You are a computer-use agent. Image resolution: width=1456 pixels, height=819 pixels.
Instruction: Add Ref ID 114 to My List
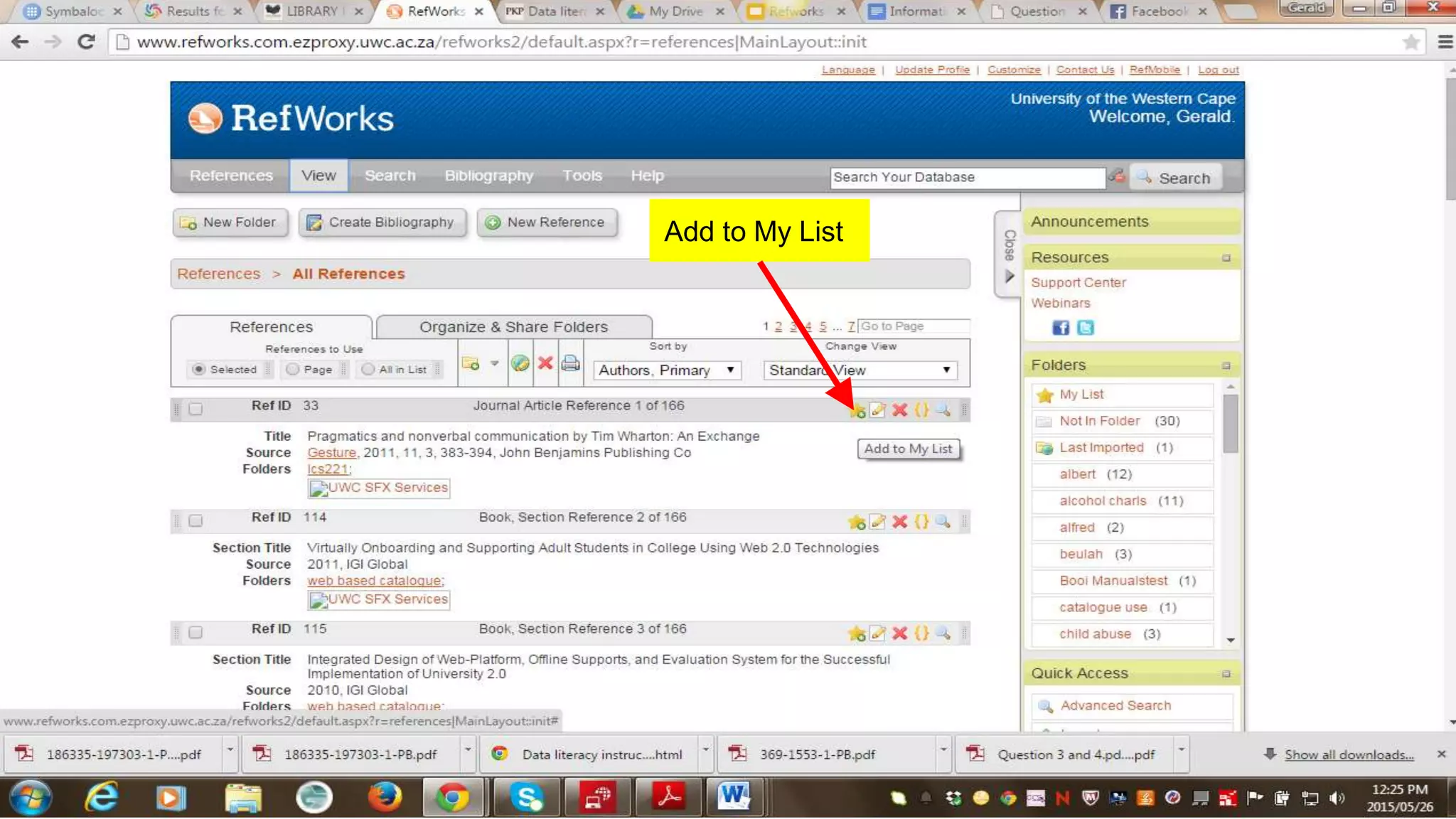857,523
